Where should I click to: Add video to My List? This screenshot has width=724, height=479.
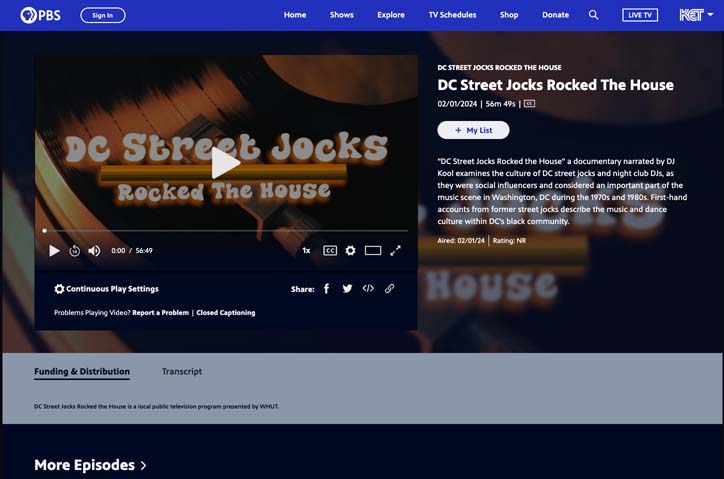[473, 130]
